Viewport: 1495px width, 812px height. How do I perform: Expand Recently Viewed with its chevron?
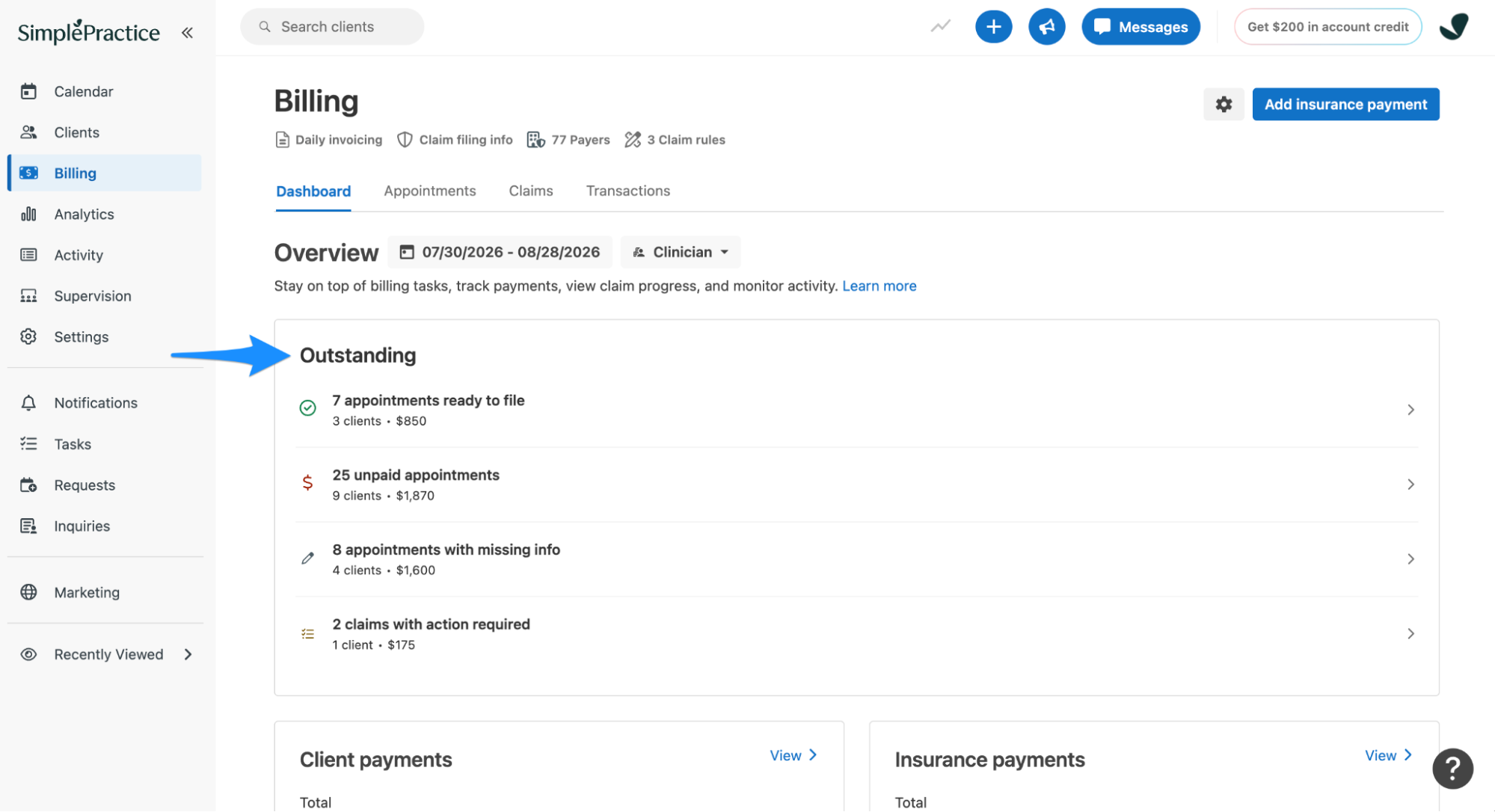coord(188,654)
